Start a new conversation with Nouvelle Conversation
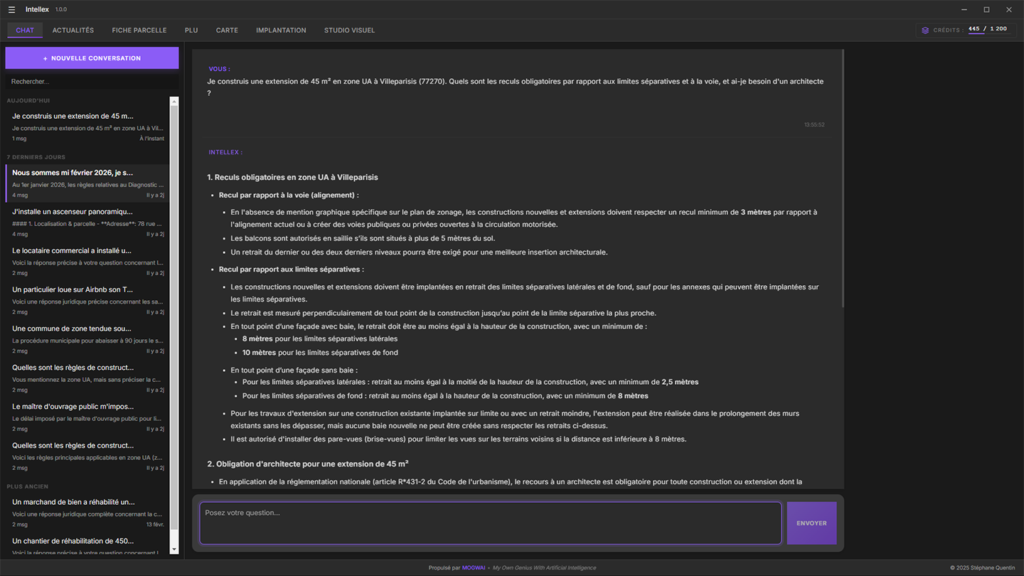The width and height of the screenshot is (1024, 576). click(92, 58)
